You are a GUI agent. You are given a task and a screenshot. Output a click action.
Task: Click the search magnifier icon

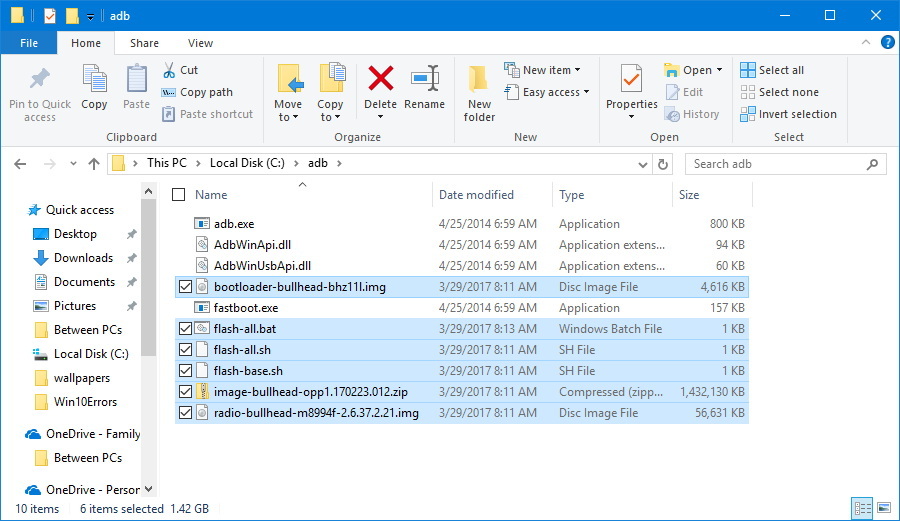pyautogui.click(x=872, y=164)
